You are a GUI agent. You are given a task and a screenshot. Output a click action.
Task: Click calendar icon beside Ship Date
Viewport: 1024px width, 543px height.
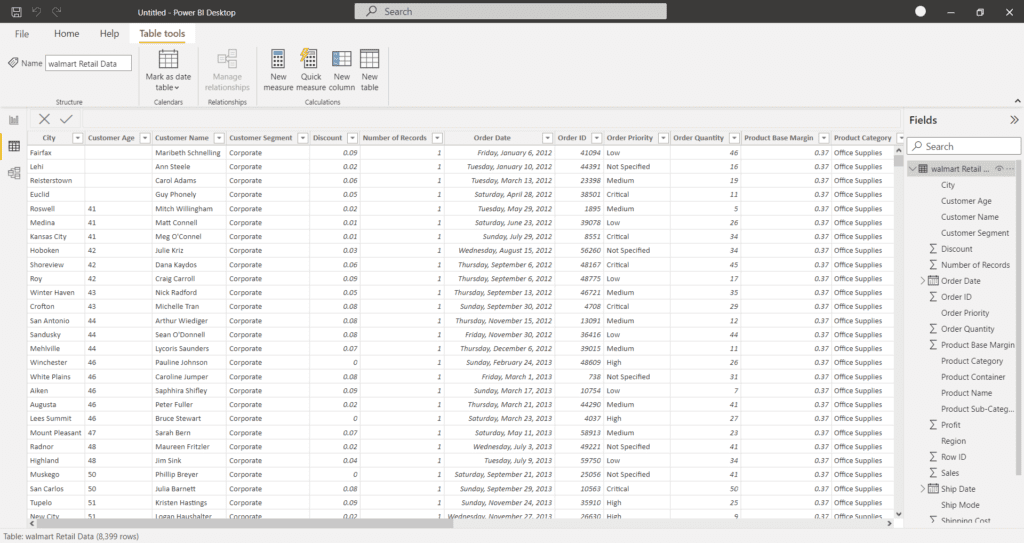click(x=933, y=489)
